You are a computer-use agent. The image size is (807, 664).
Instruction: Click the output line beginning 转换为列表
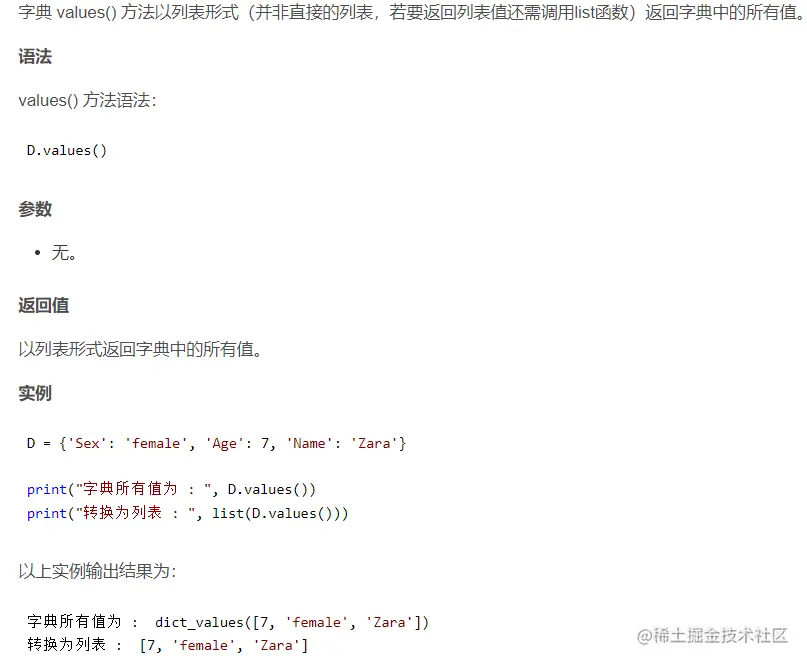(168, 645)
